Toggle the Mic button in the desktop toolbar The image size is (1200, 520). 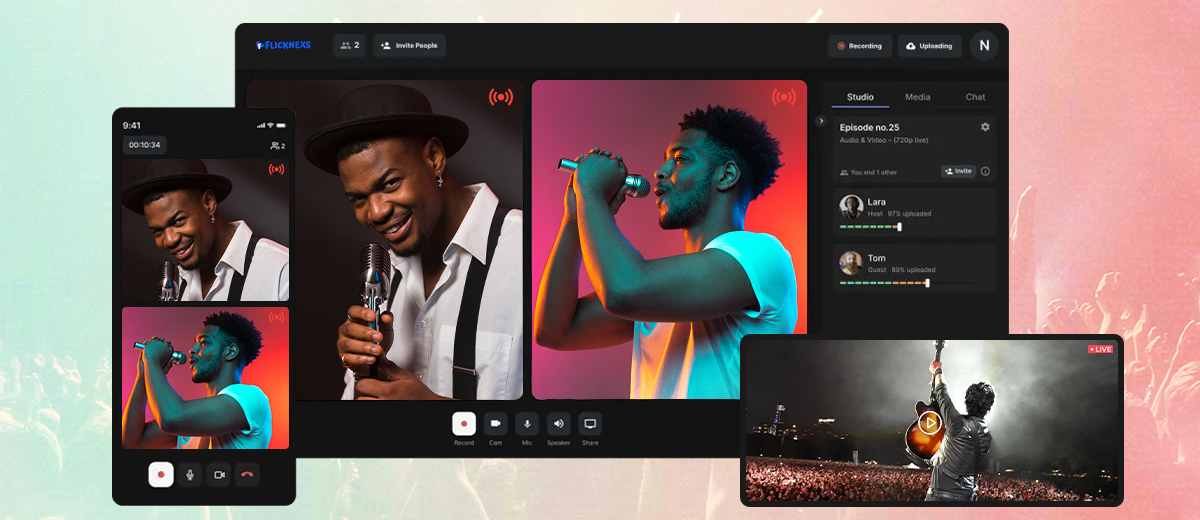click(527, 424)
